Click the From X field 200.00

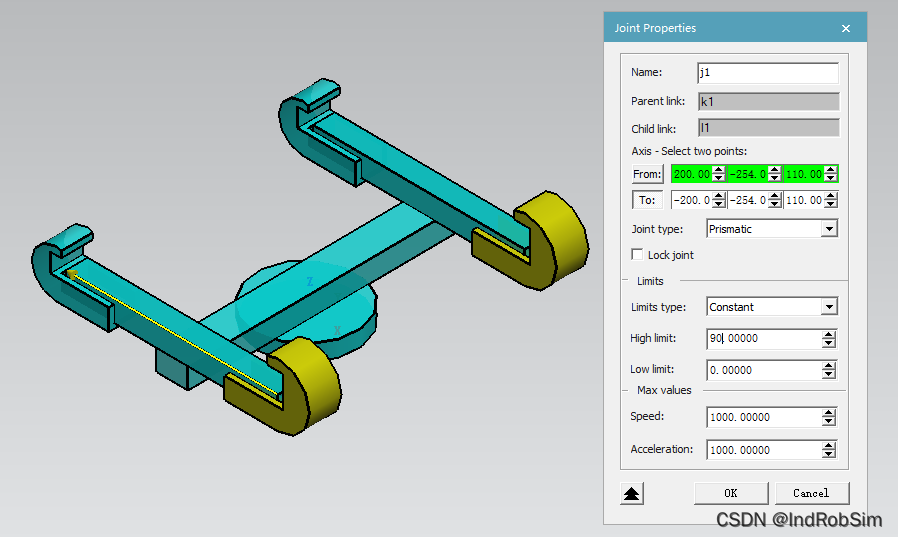(x=692, y=173)
